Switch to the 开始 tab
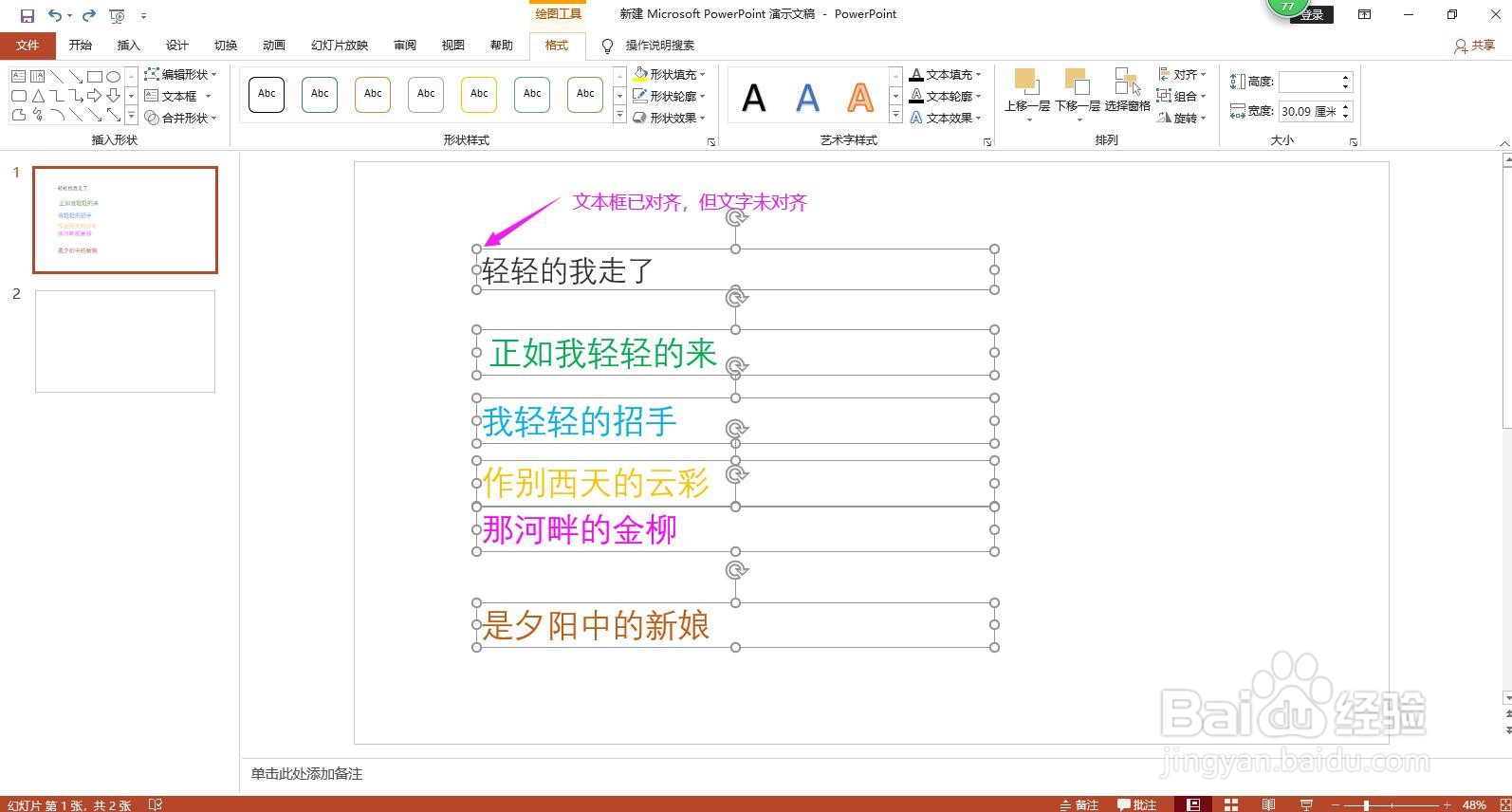The width and height of the screenshot is (1512, 812). click(81, 45)
